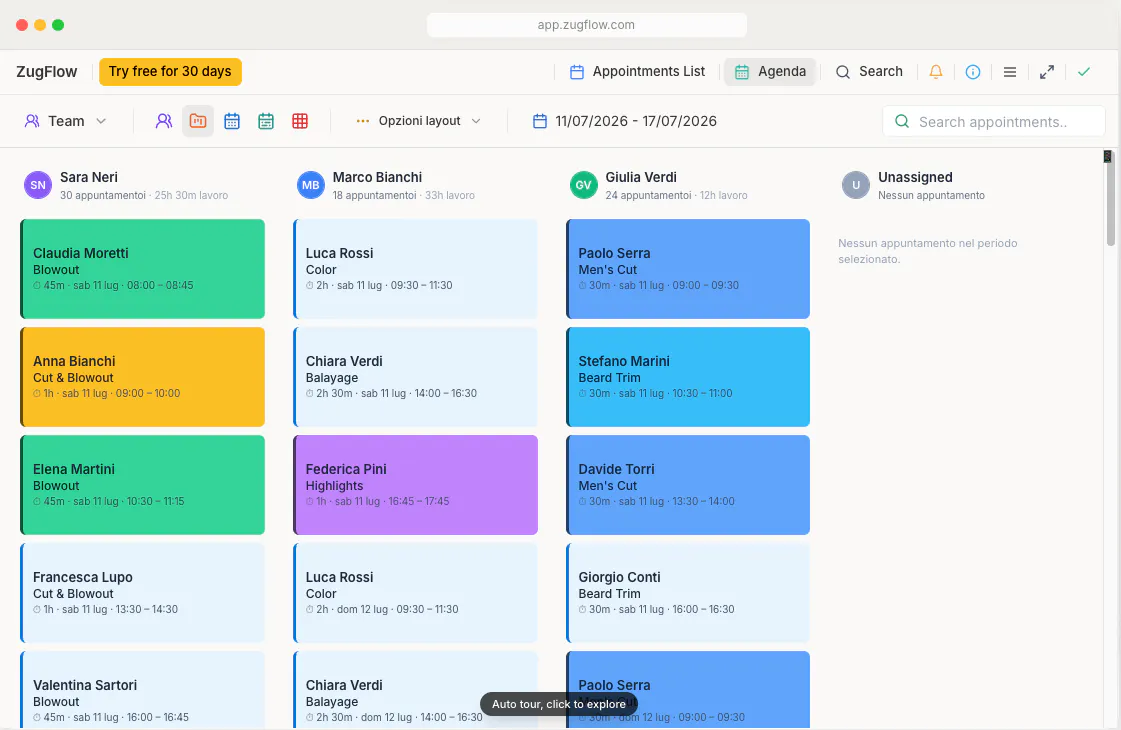Image resolution: width=1121 pixels, height=730 pixels.
Task: Click Giulia Verdi column name
Action: 641,177
